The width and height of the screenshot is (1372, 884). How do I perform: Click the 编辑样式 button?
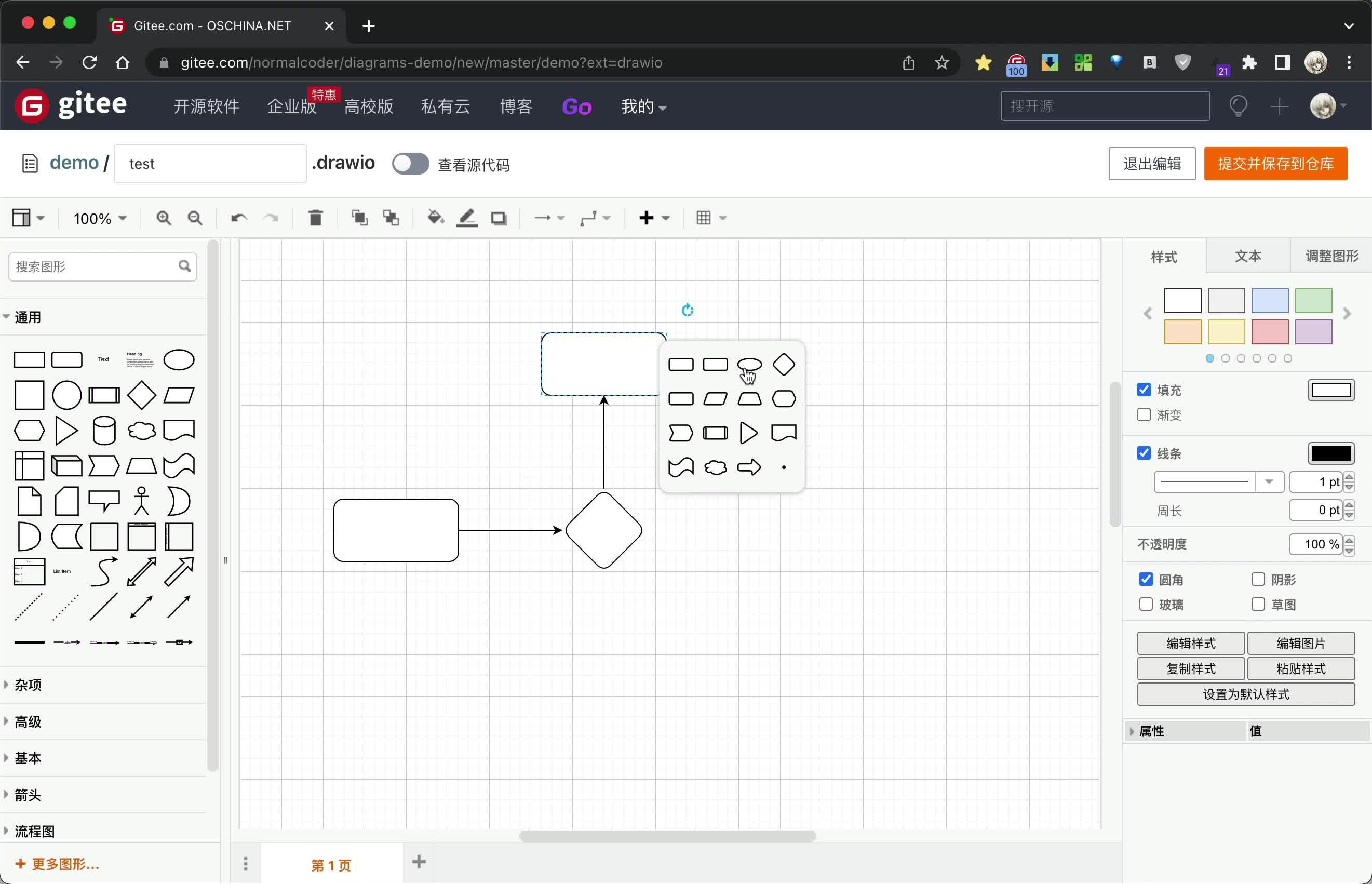1190,643
